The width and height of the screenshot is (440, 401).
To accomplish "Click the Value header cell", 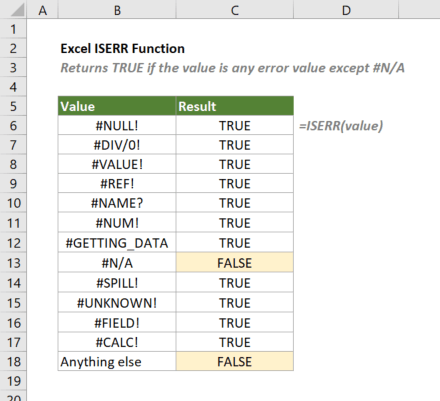I will (117, 106).
